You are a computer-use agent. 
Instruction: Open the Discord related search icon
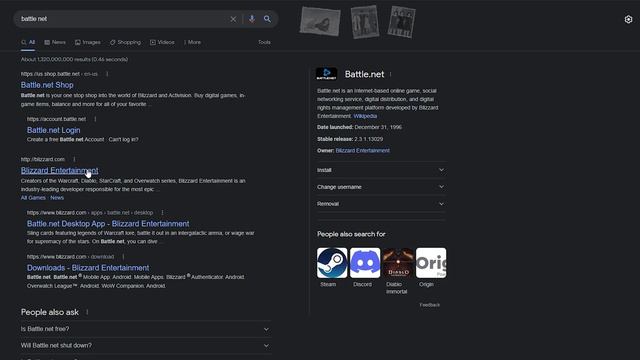click(365, 263)
